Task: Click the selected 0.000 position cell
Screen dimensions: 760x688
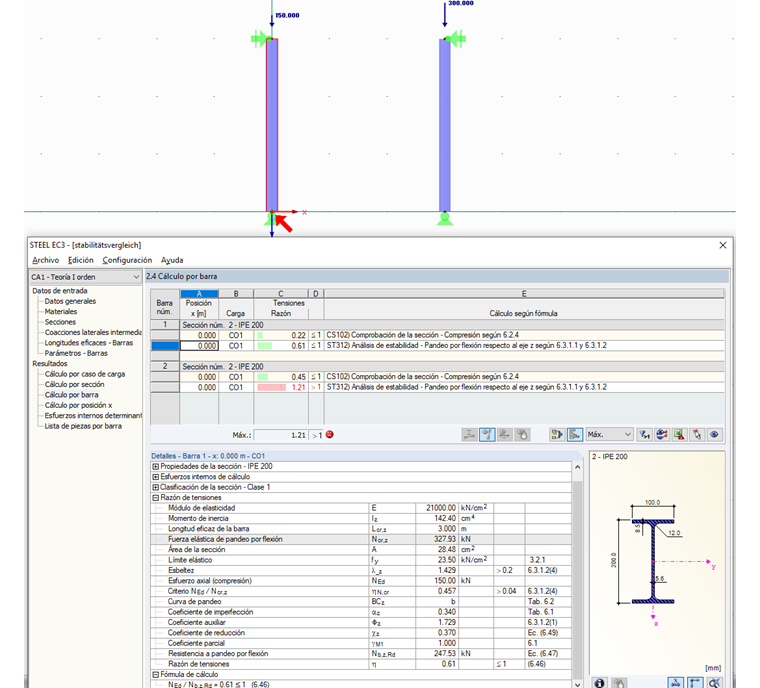Action: tap(199, 346)
